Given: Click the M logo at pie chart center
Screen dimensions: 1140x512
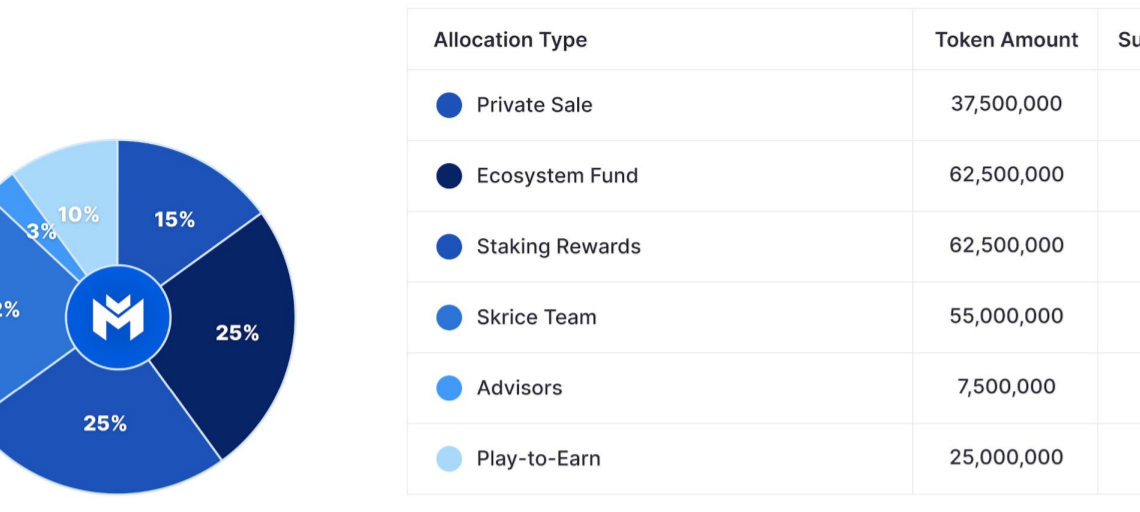Looking at the screenshot, I should (118, 317).
